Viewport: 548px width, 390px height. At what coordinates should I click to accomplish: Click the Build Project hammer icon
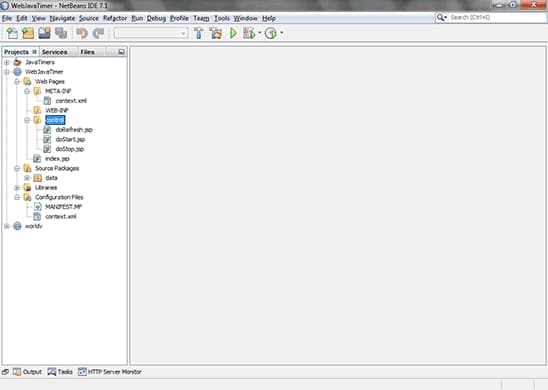pyautogui.click(x=199, y=33)
